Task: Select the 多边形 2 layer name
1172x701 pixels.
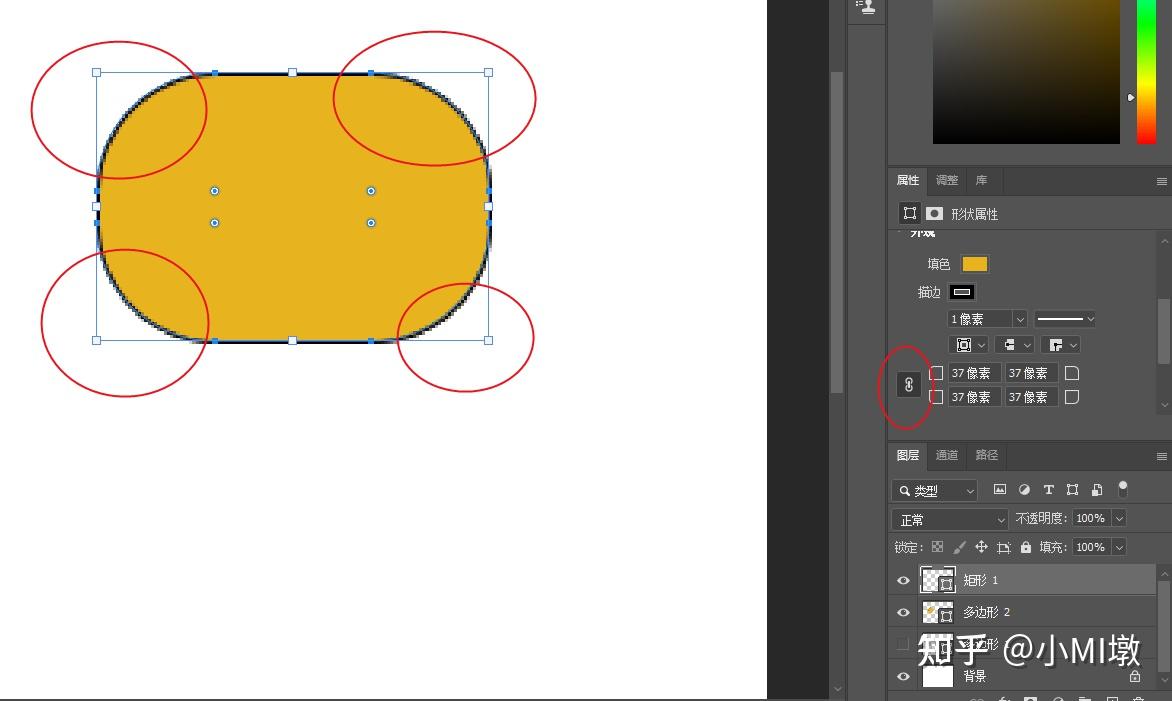Action: (987, 613)
